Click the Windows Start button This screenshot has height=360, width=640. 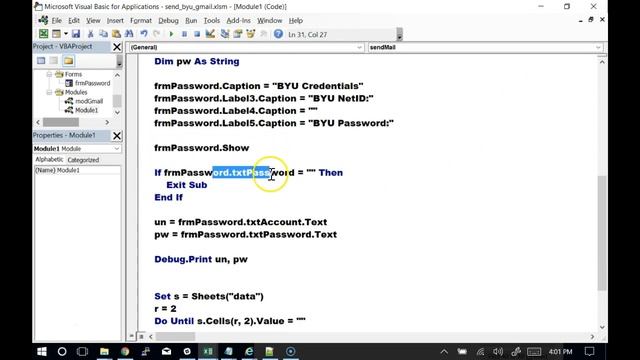[x=42, y=351]
